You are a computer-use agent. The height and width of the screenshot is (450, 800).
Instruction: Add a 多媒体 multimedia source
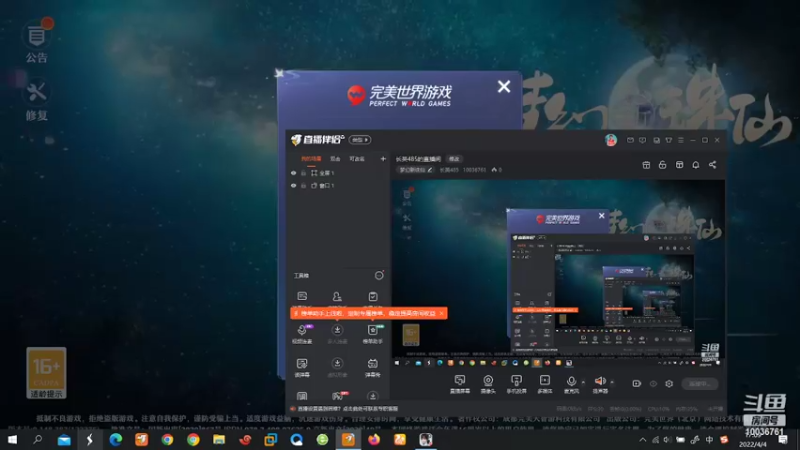(545, 384)
